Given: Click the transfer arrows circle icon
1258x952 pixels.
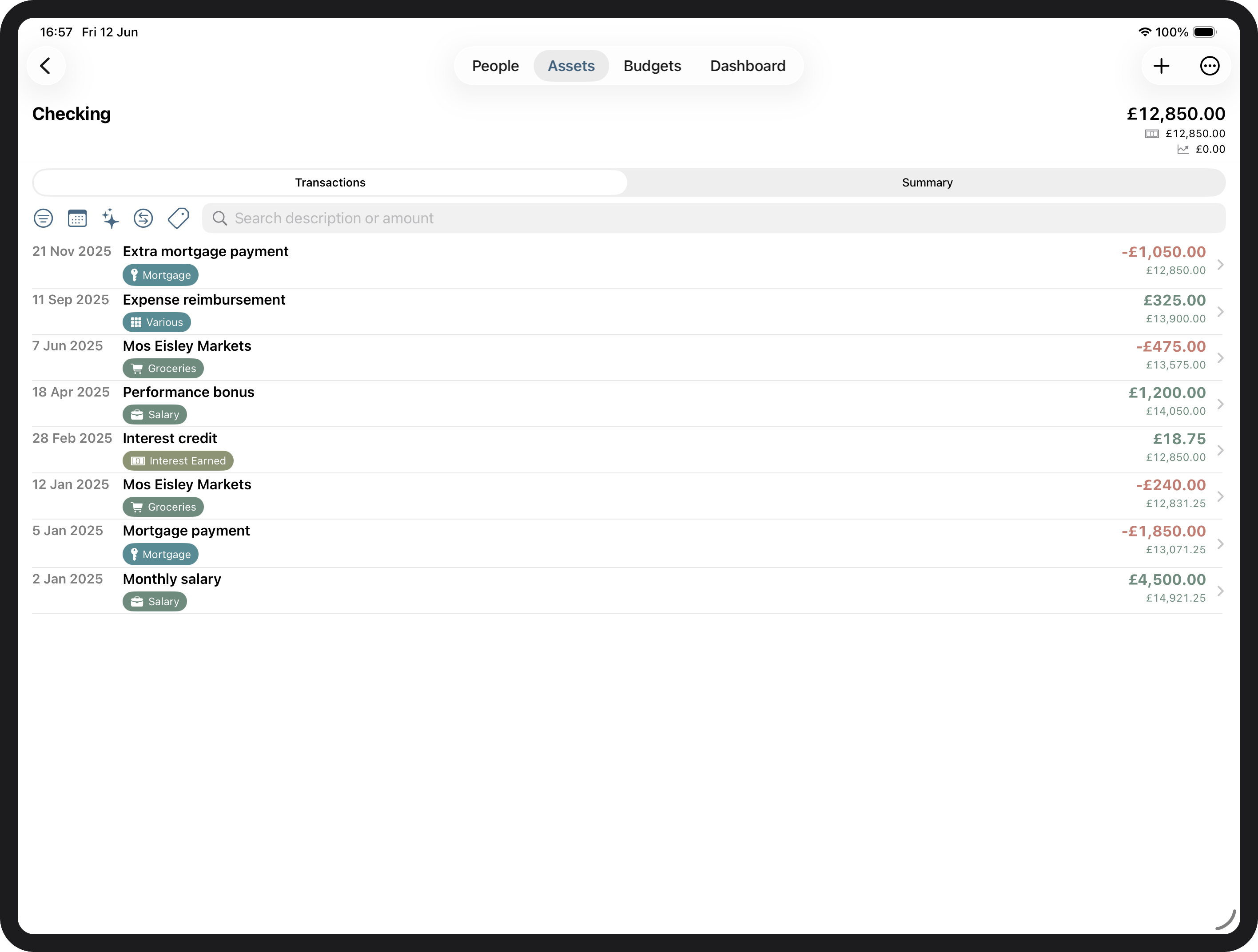Looking at the screenshot, I should pos(143,218).
